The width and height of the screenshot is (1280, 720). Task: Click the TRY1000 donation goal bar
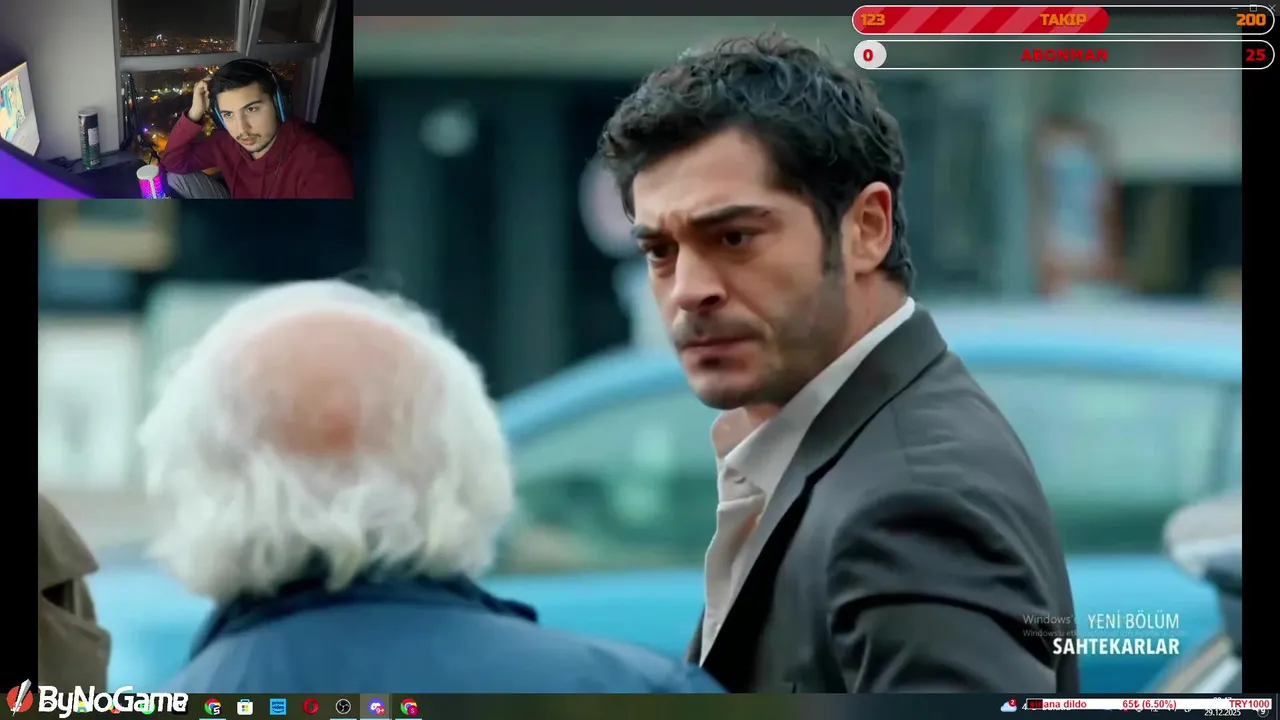pyautogui.click(x=1148, y=704)
